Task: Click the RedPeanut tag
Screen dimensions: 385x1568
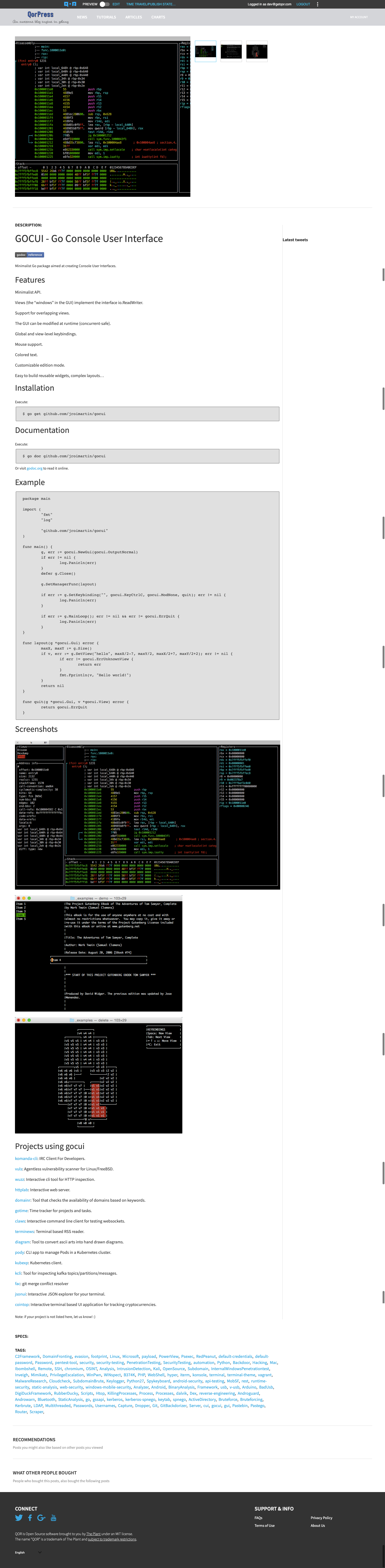Action: [206, 1356]
